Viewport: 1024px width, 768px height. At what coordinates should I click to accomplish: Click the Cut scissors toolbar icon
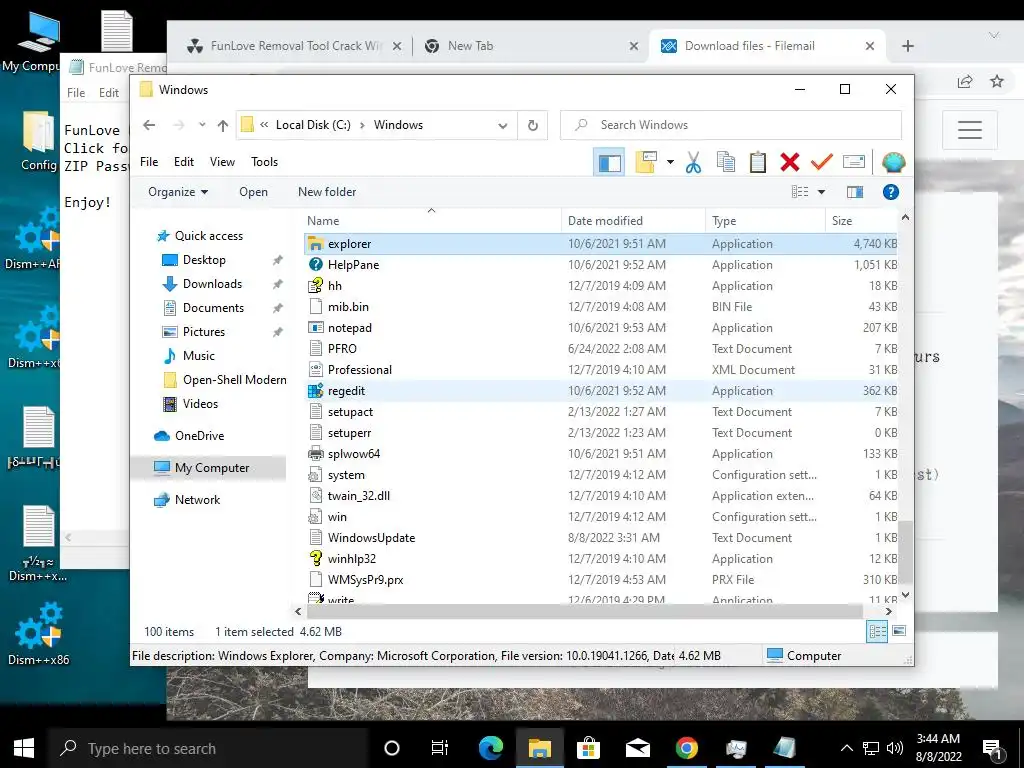pos(693,162)
